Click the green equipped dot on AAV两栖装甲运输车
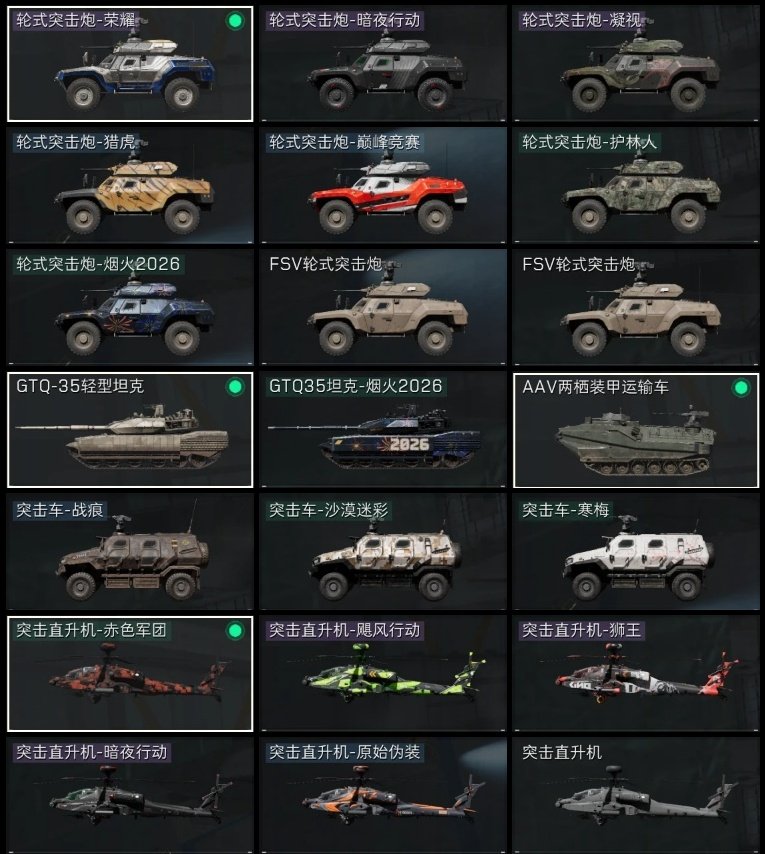 point(741,388)
